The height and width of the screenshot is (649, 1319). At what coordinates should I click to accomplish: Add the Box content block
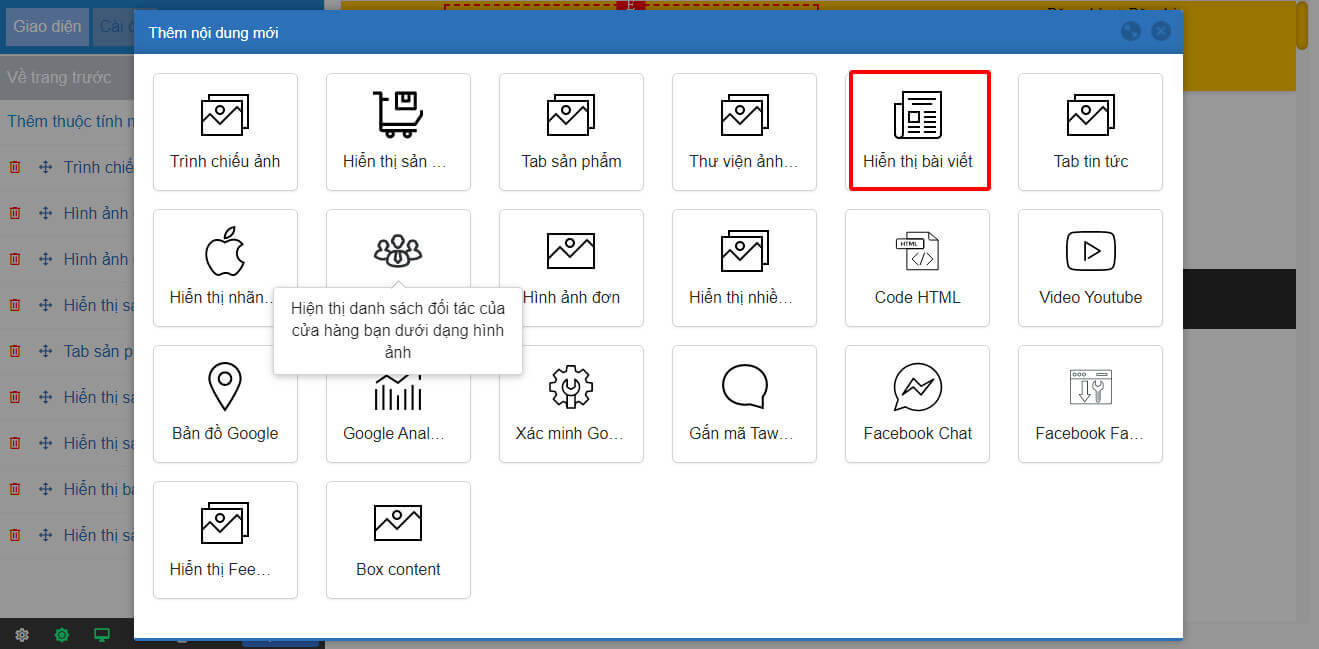398,540
